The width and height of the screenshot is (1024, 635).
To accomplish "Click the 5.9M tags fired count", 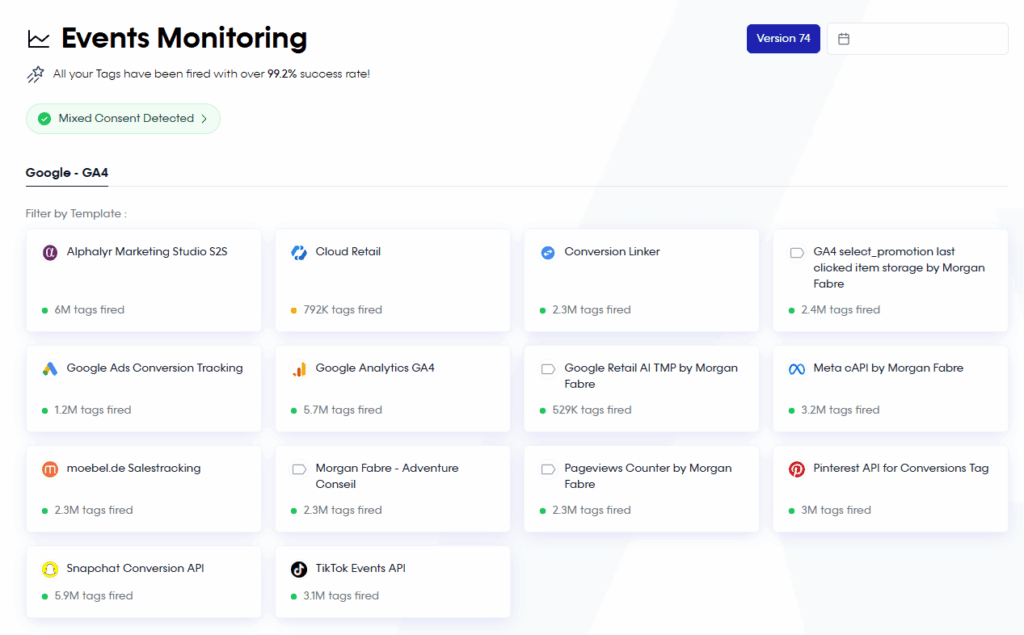I will click(93, 596).
